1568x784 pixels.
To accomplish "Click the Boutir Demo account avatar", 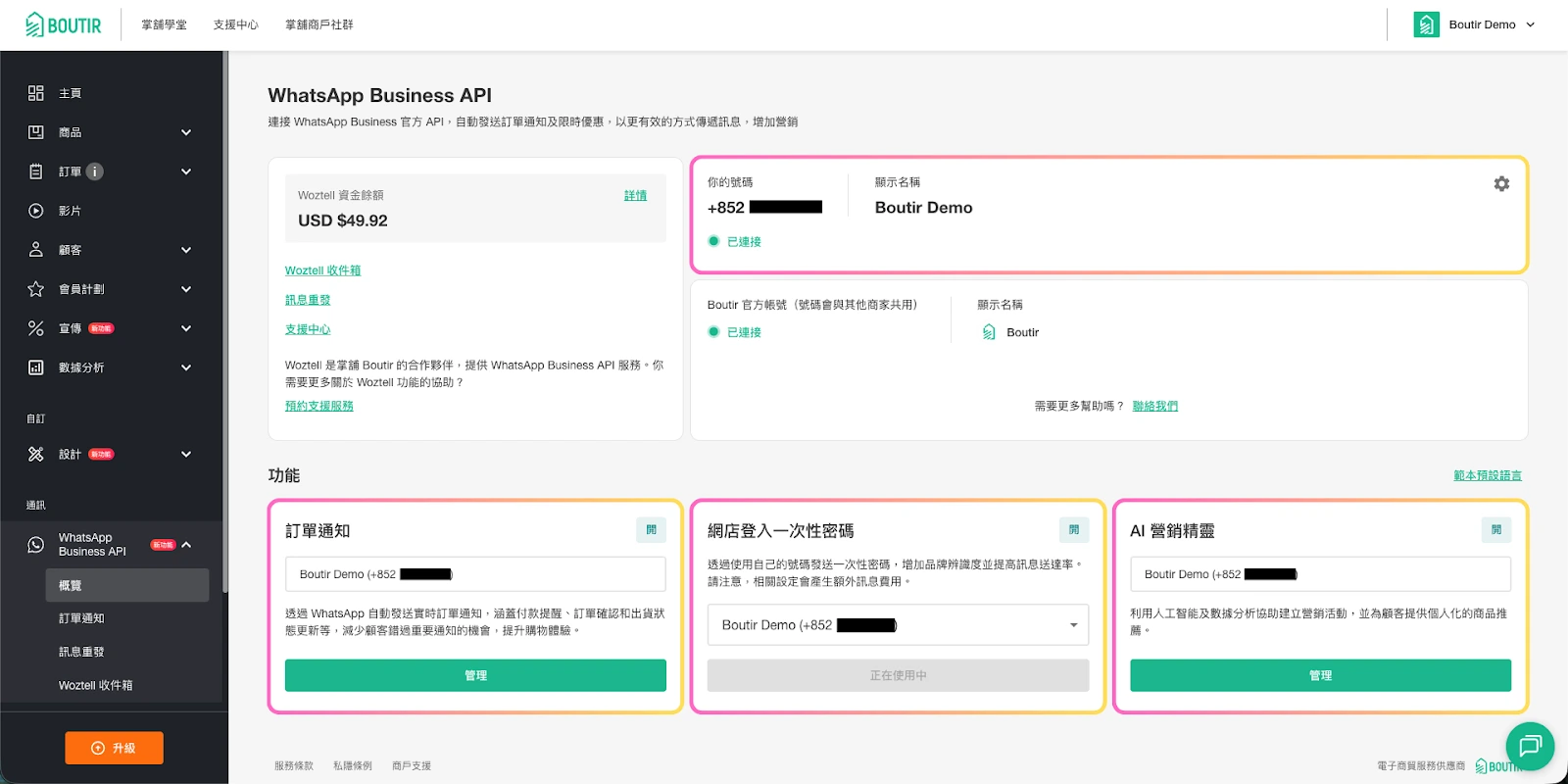I will click(x=1427, y=24).
